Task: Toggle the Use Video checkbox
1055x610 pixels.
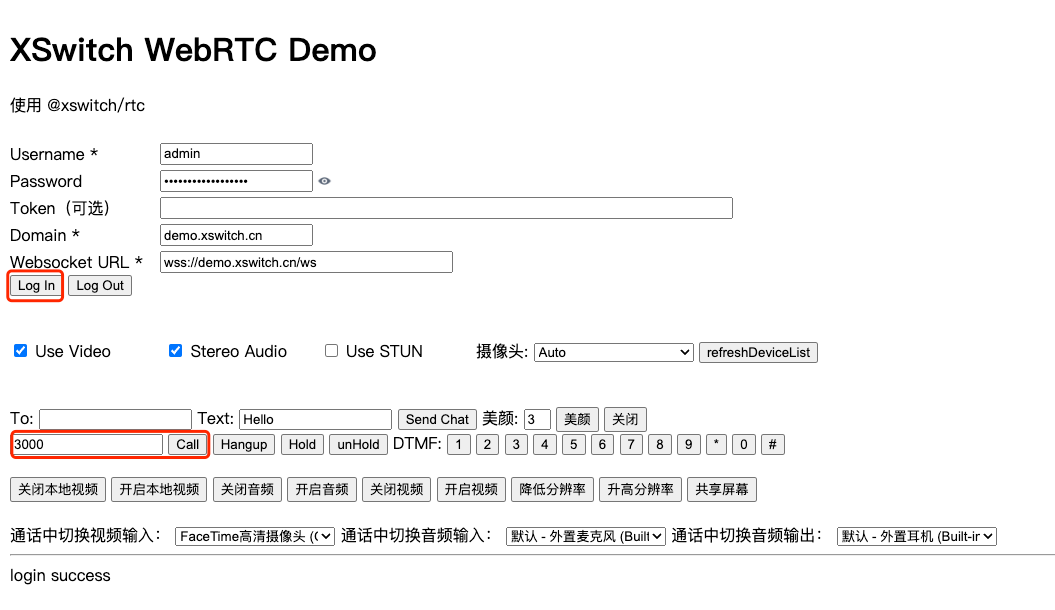Action: click(21, 350)
